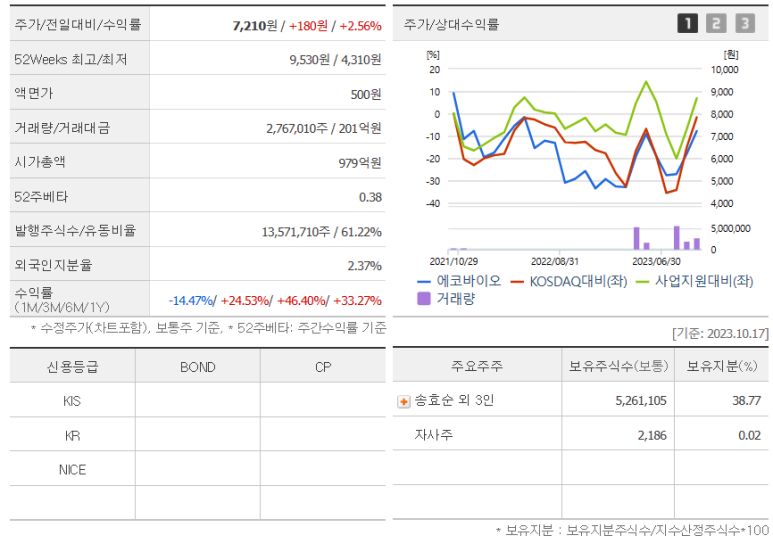
Task: Select chart view button 1
Action: click(x=687, y=23)
